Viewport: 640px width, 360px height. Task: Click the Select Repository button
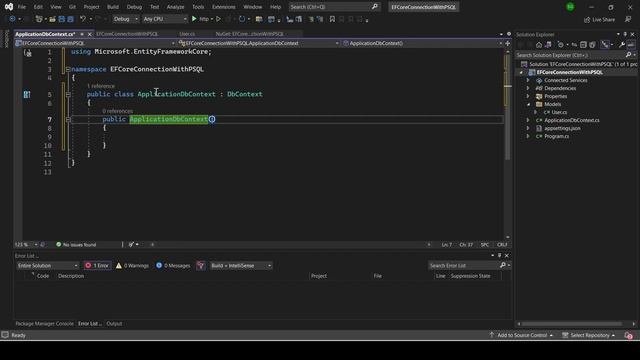coord(588,335)
